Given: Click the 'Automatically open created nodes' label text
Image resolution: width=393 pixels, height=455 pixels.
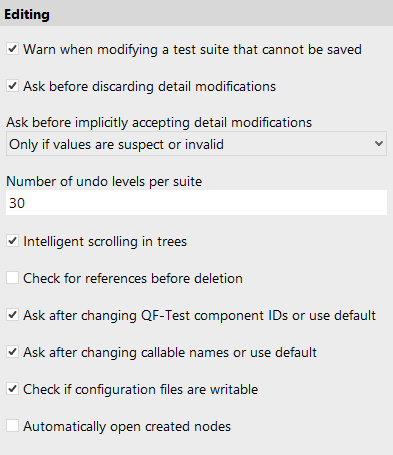Looking at the screenshot, I should (127, 427).
